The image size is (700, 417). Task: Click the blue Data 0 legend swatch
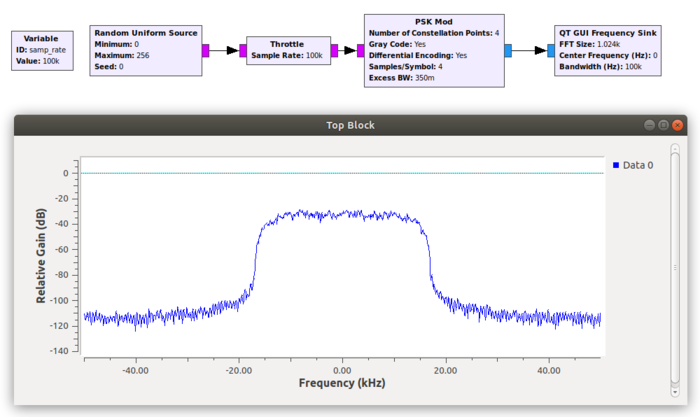point(616,165)
